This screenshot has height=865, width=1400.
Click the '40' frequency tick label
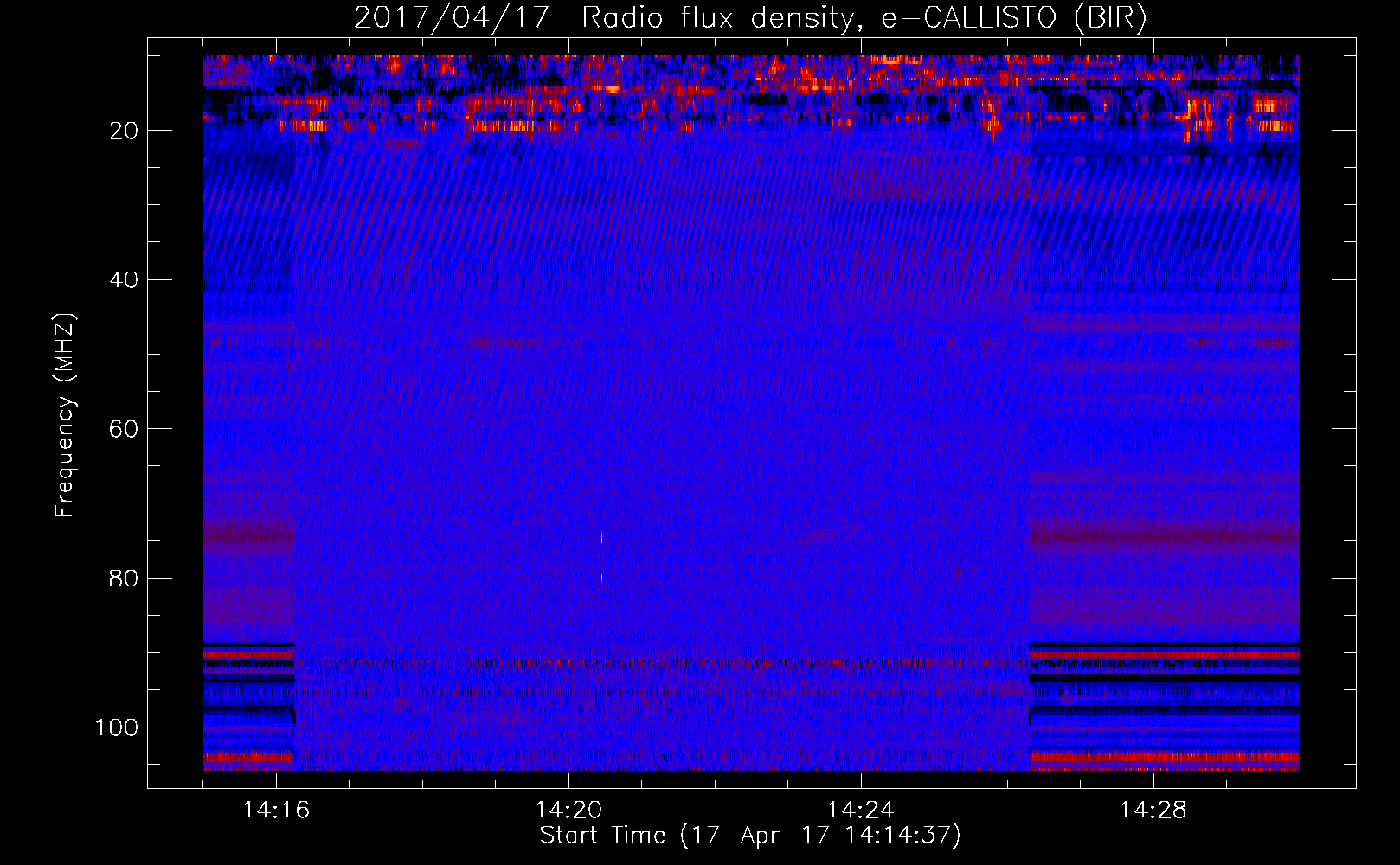(x=124, y=280)
